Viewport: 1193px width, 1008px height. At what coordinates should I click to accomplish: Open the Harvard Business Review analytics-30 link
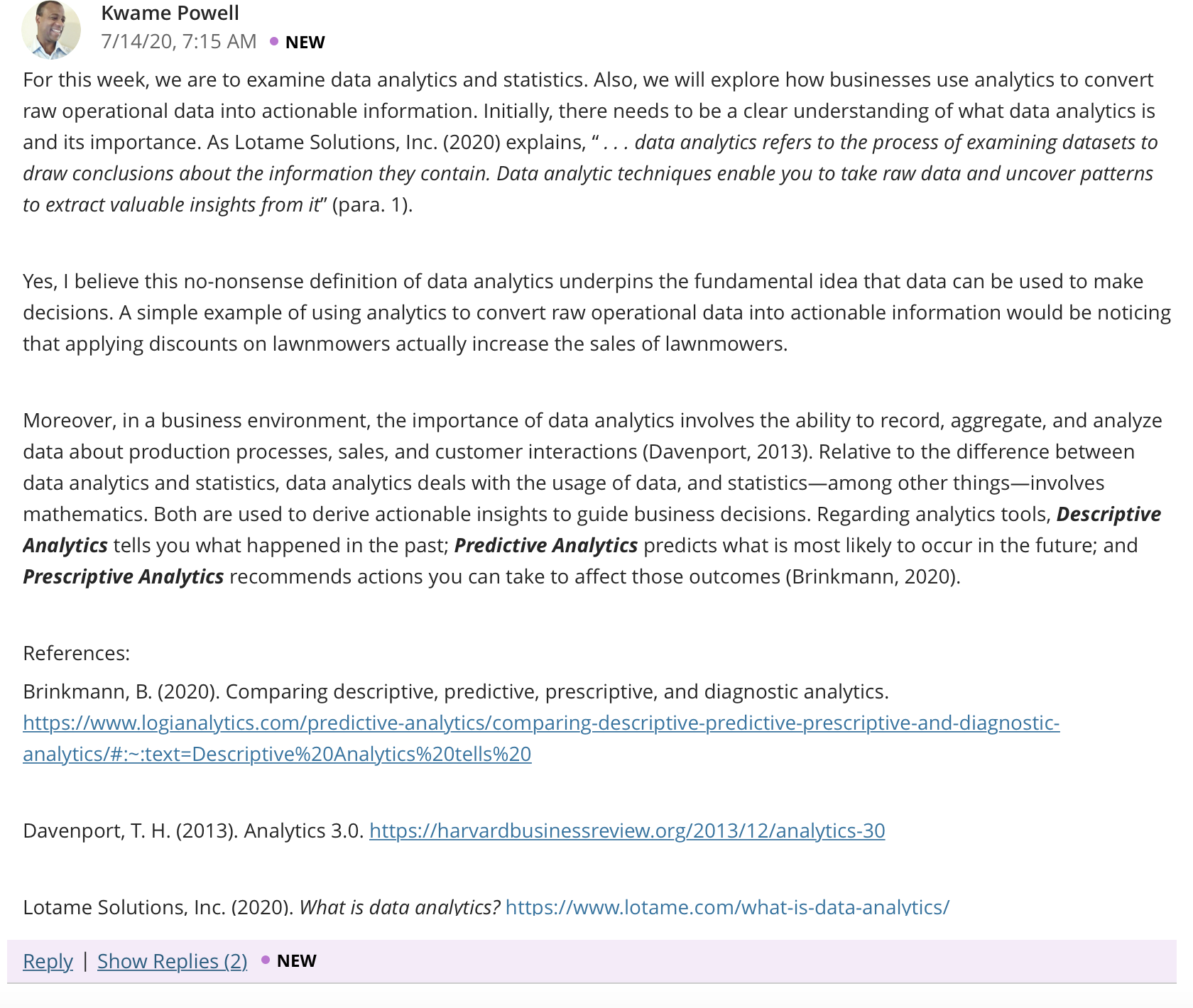[627, 831]
